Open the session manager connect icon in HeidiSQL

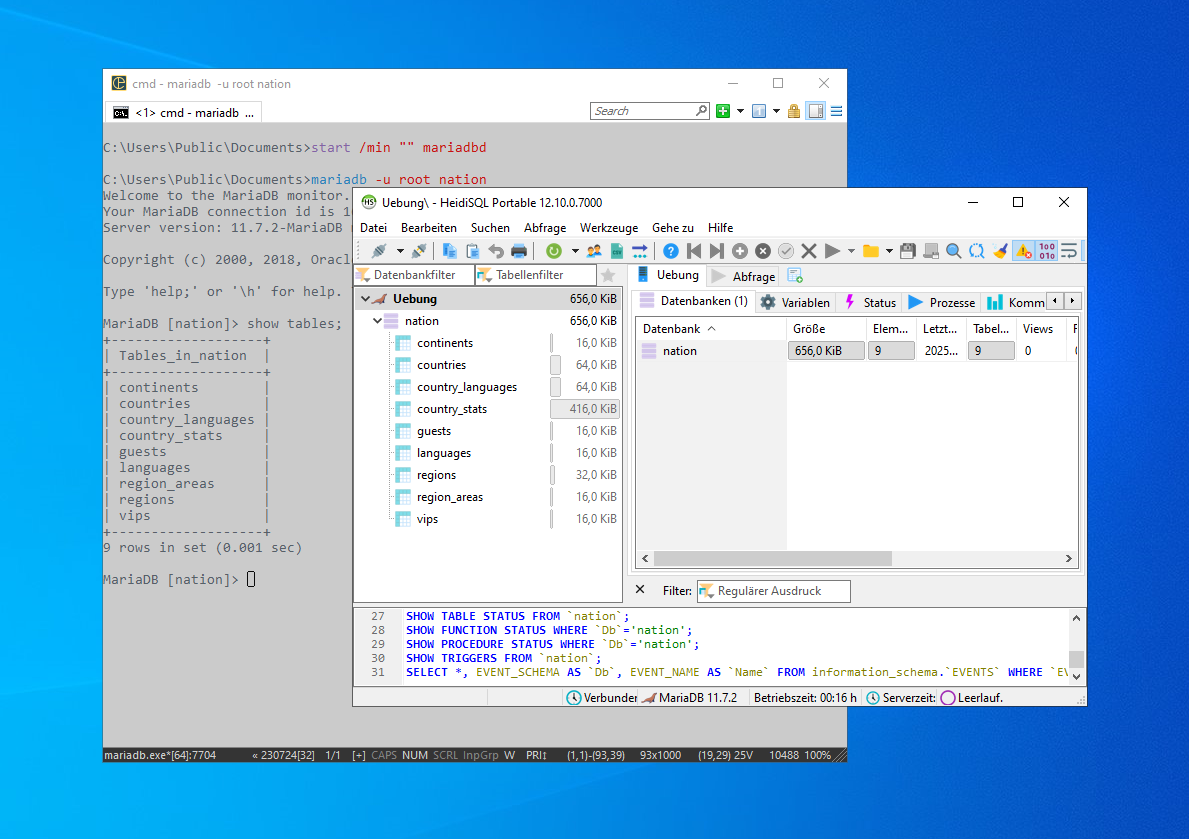379,251
